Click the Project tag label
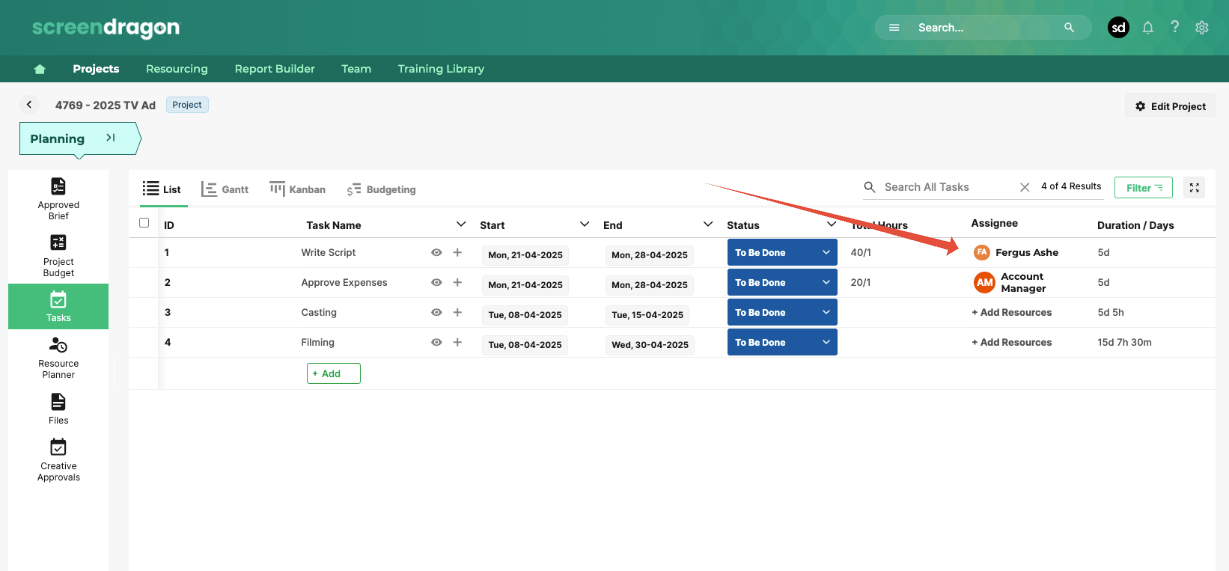This screenshot has height=571, width=1229. [187, 105]
